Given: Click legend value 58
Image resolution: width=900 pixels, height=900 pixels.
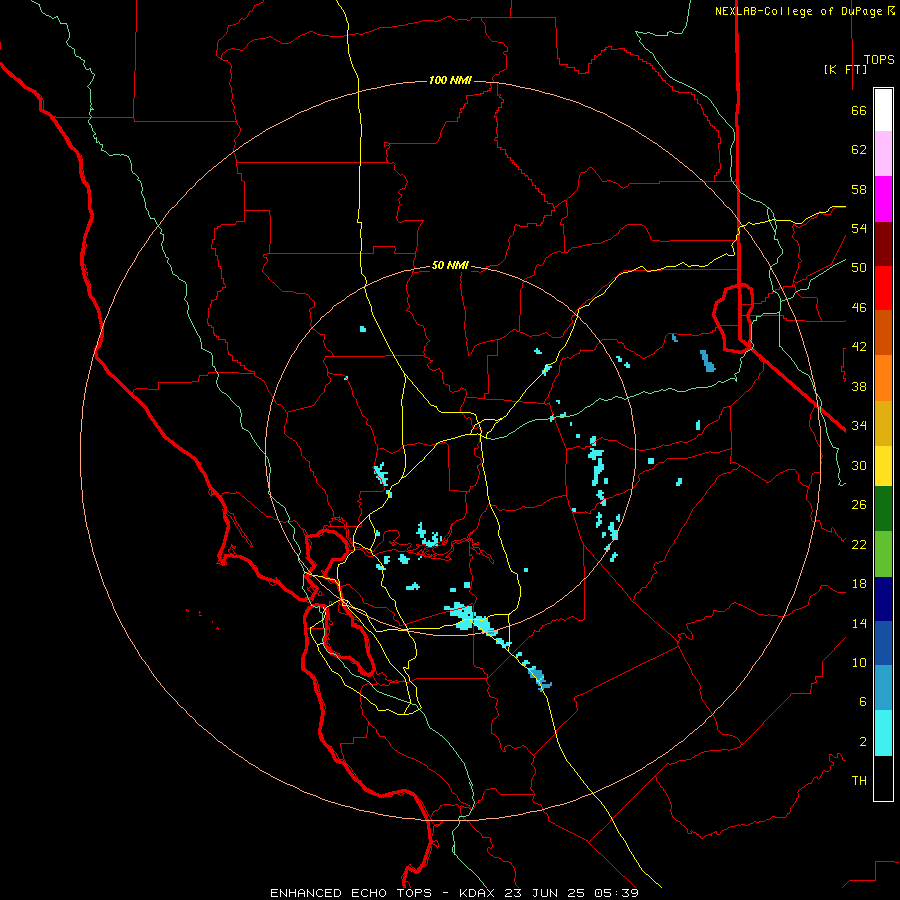Looking at the screenshot, I should point(859,189).
